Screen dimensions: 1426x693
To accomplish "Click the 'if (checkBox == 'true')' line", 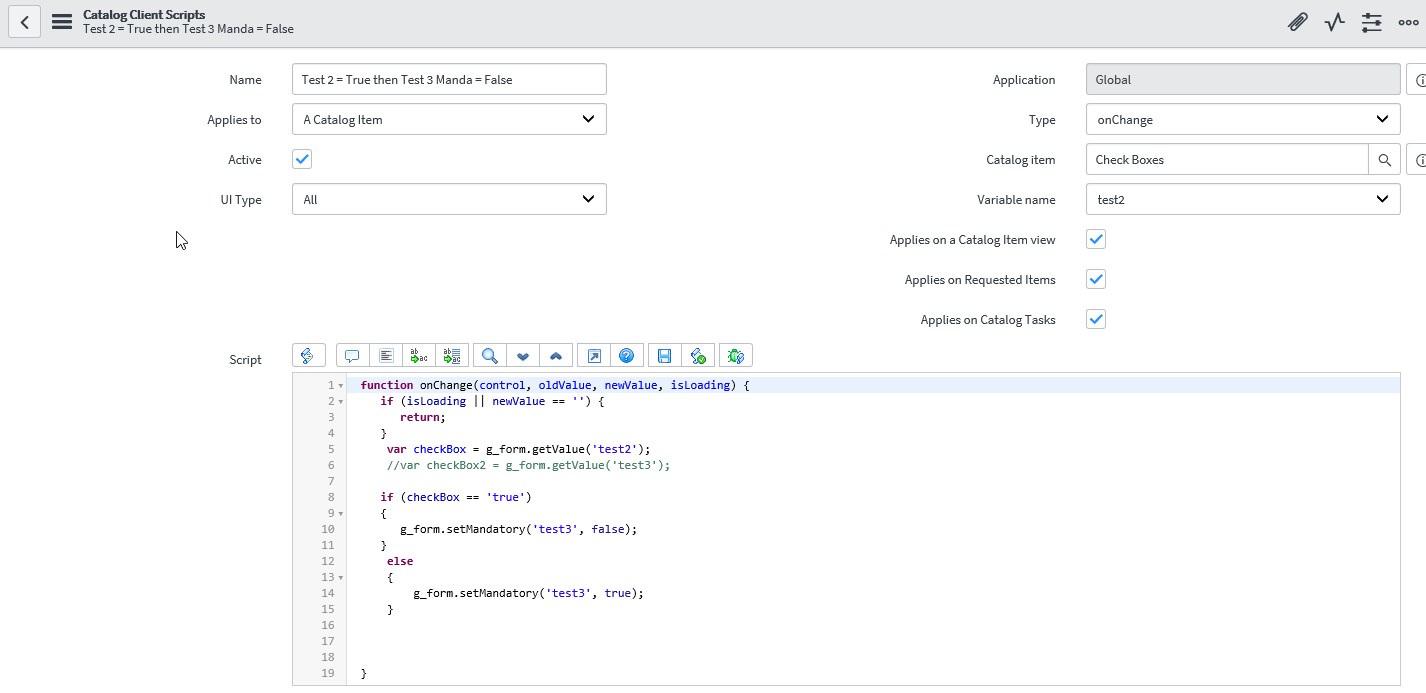I will (x=456, y=497).
